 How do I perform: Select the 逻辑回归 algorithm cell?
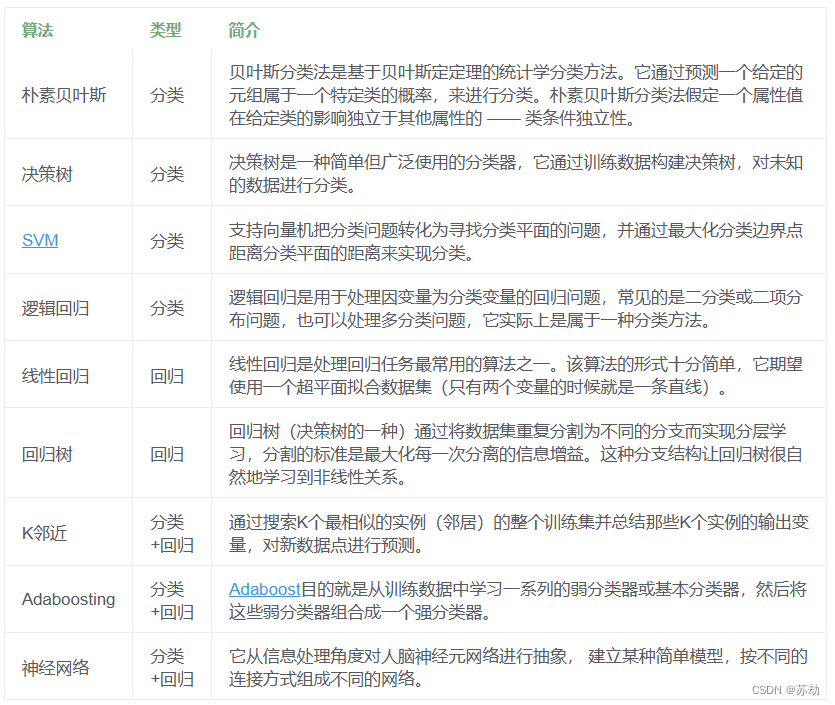tap(55, 308)
